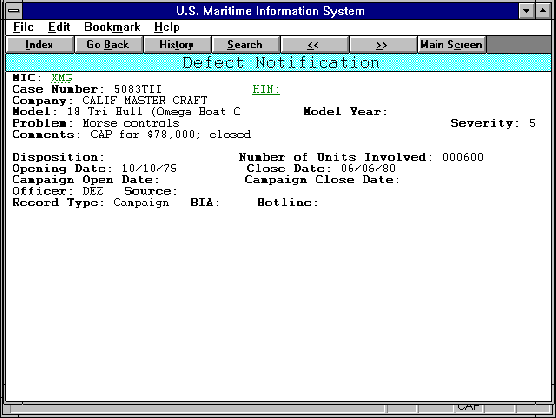Select the Severity value 5
Screen dimensions: 556x418
[x=532, y=123]
